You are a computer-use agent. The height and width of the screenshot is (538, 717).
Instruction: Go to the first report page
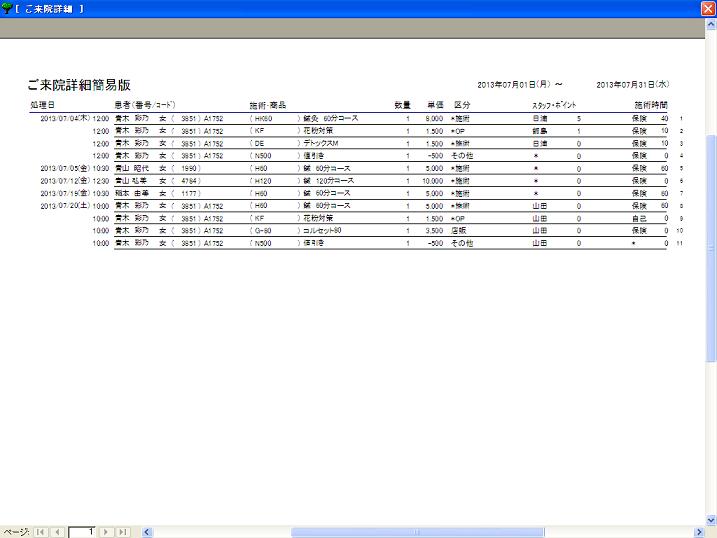[x=41, y=532]
